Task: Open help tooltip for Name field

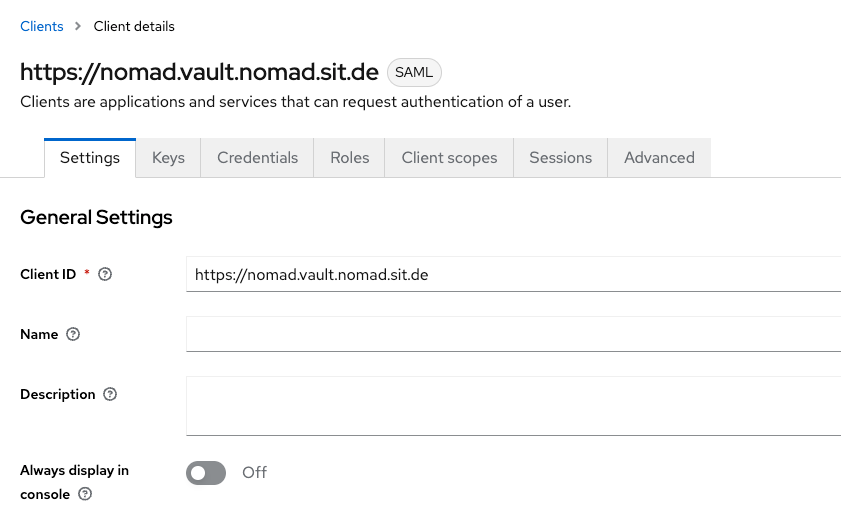Action: click(x=73, y=334)
